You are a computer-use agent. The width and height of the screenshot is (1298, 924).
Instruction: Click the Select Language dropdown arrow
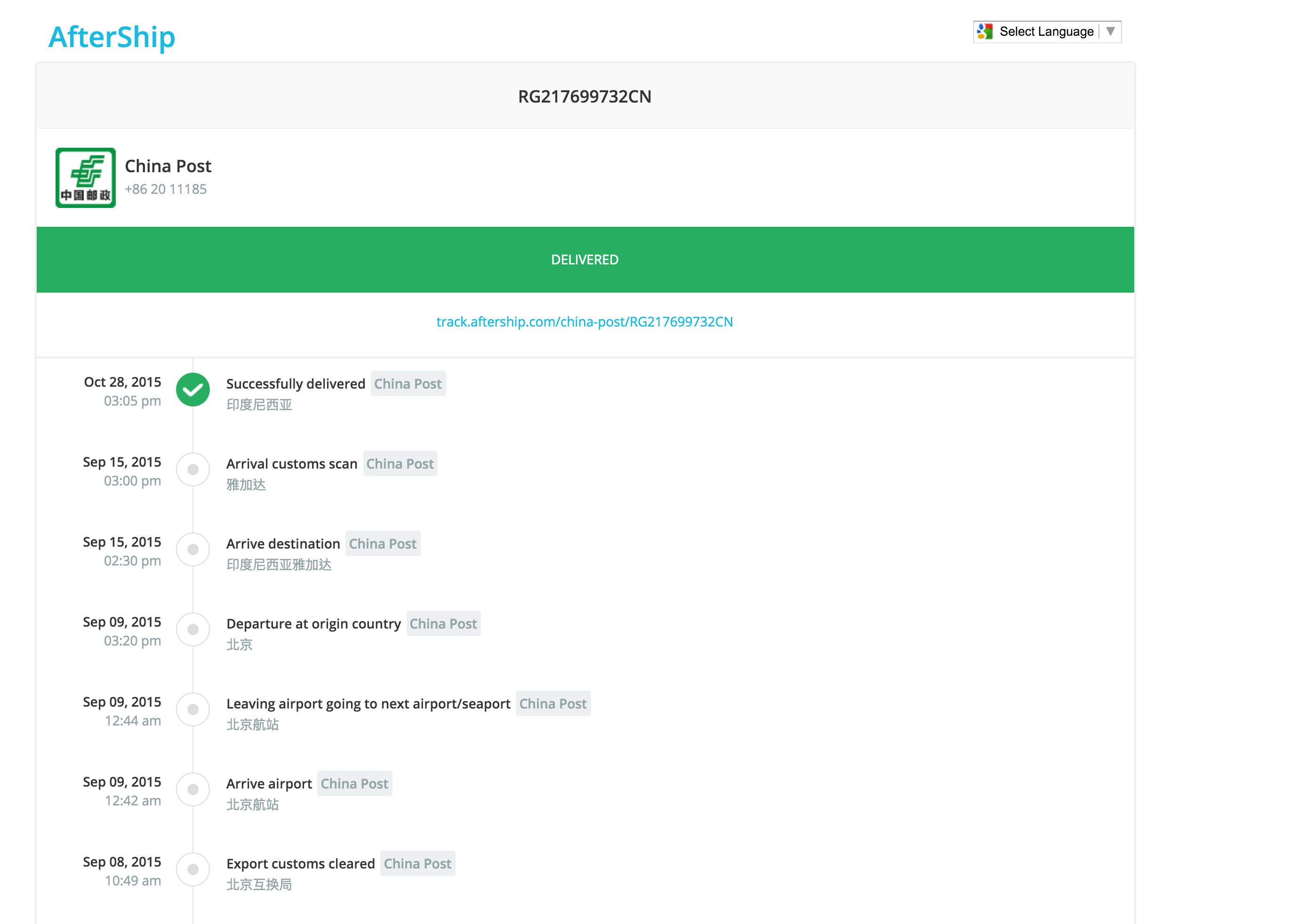coord(1110,32)
